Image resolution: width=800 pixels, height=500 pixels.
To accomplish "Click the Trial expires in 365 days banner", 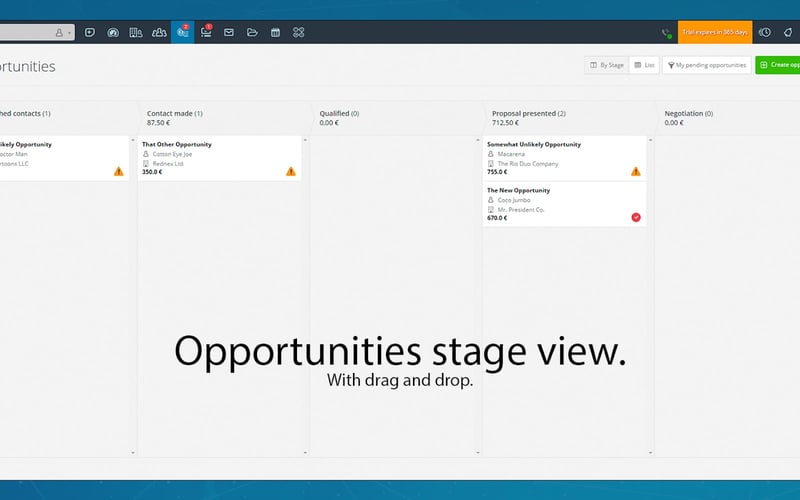I will pyautogui.click(x=715, y=32).
